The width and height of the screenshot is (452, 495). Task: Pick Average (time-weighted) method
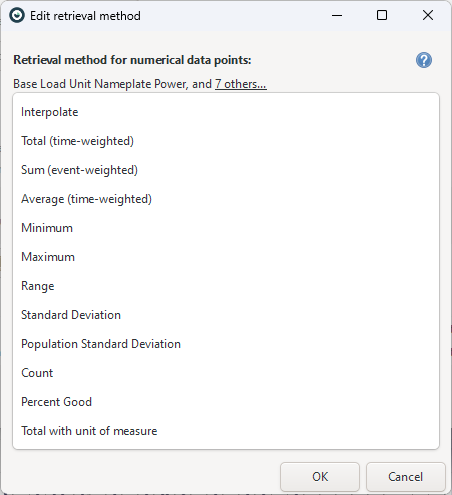(226, 199)
